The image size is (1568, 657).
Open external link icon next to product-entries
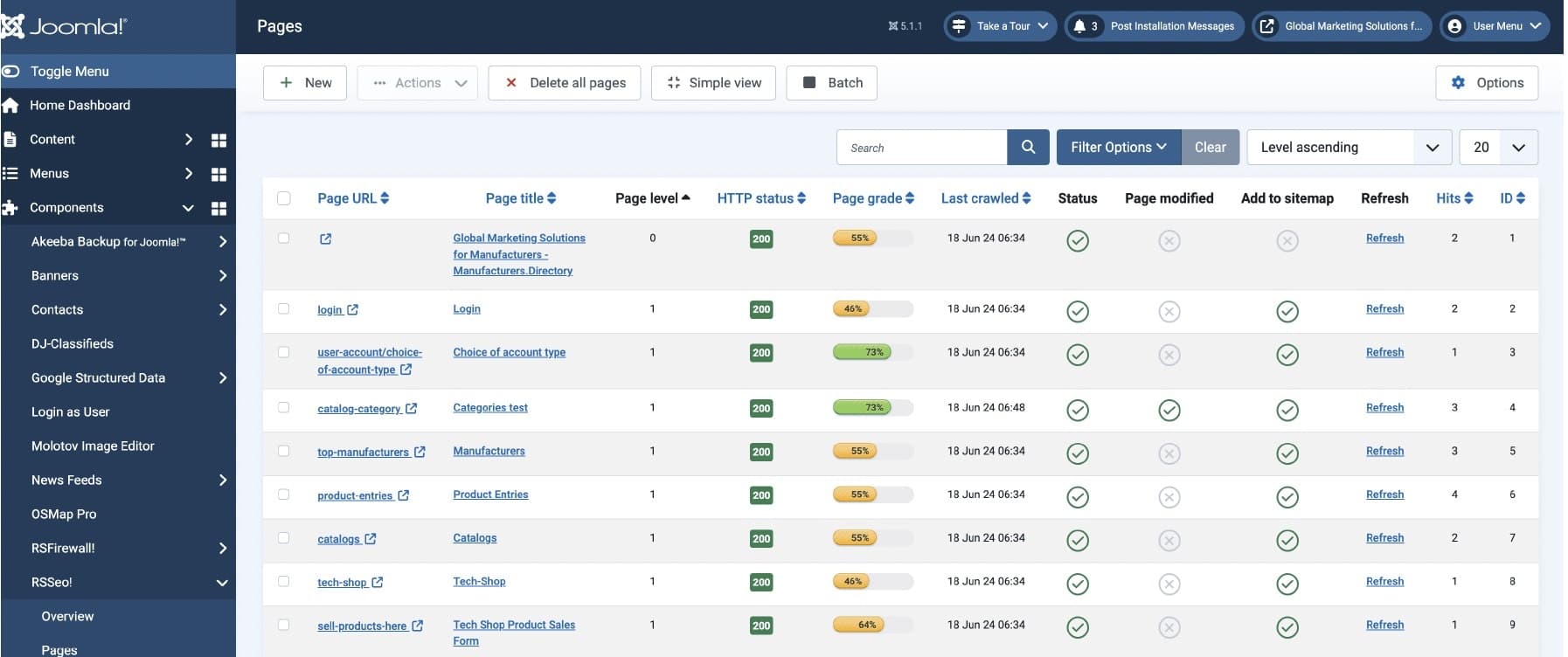tap(403, 495)
